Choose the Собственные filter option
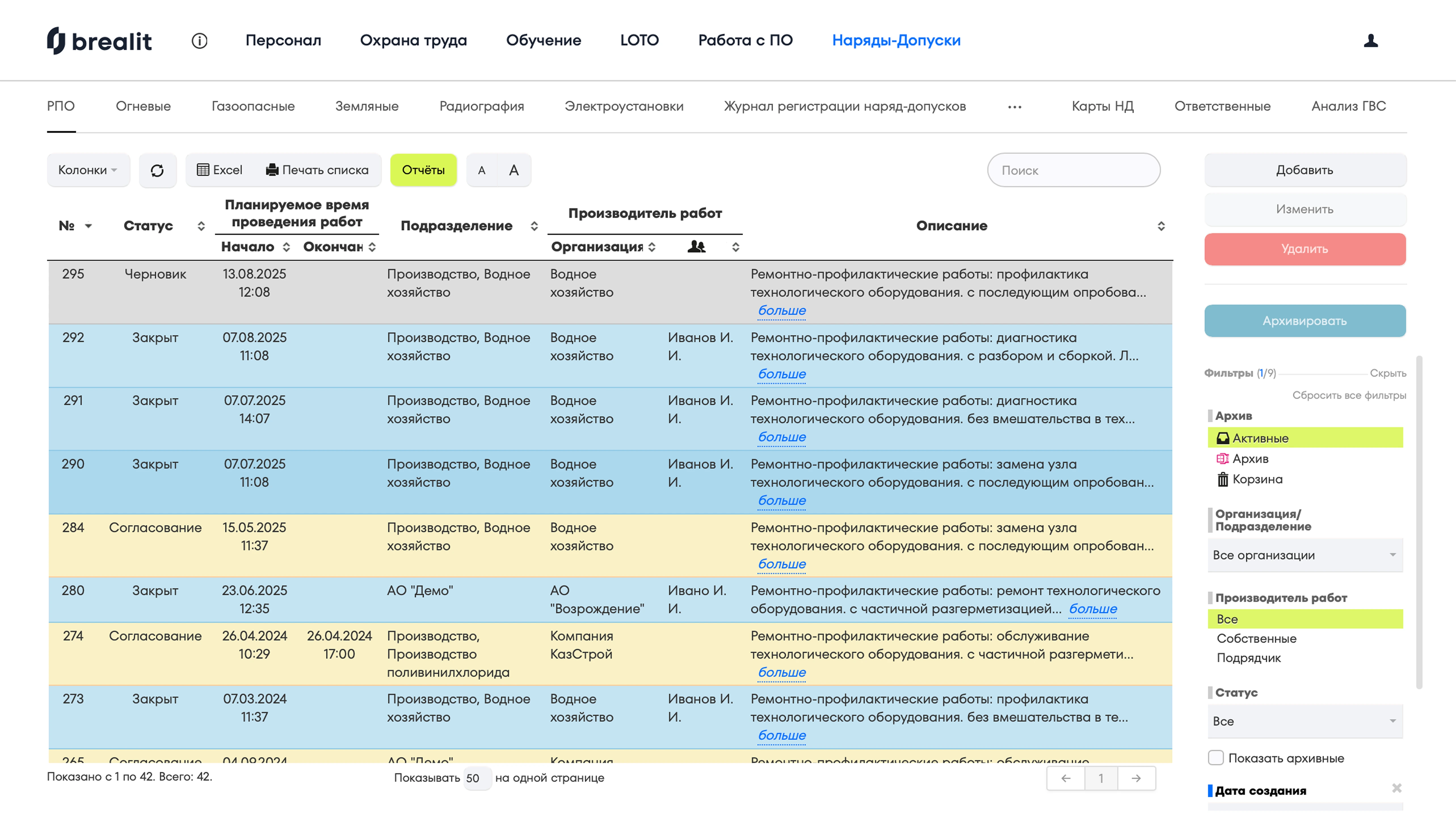1456x818 pixels. (1257, 638)
